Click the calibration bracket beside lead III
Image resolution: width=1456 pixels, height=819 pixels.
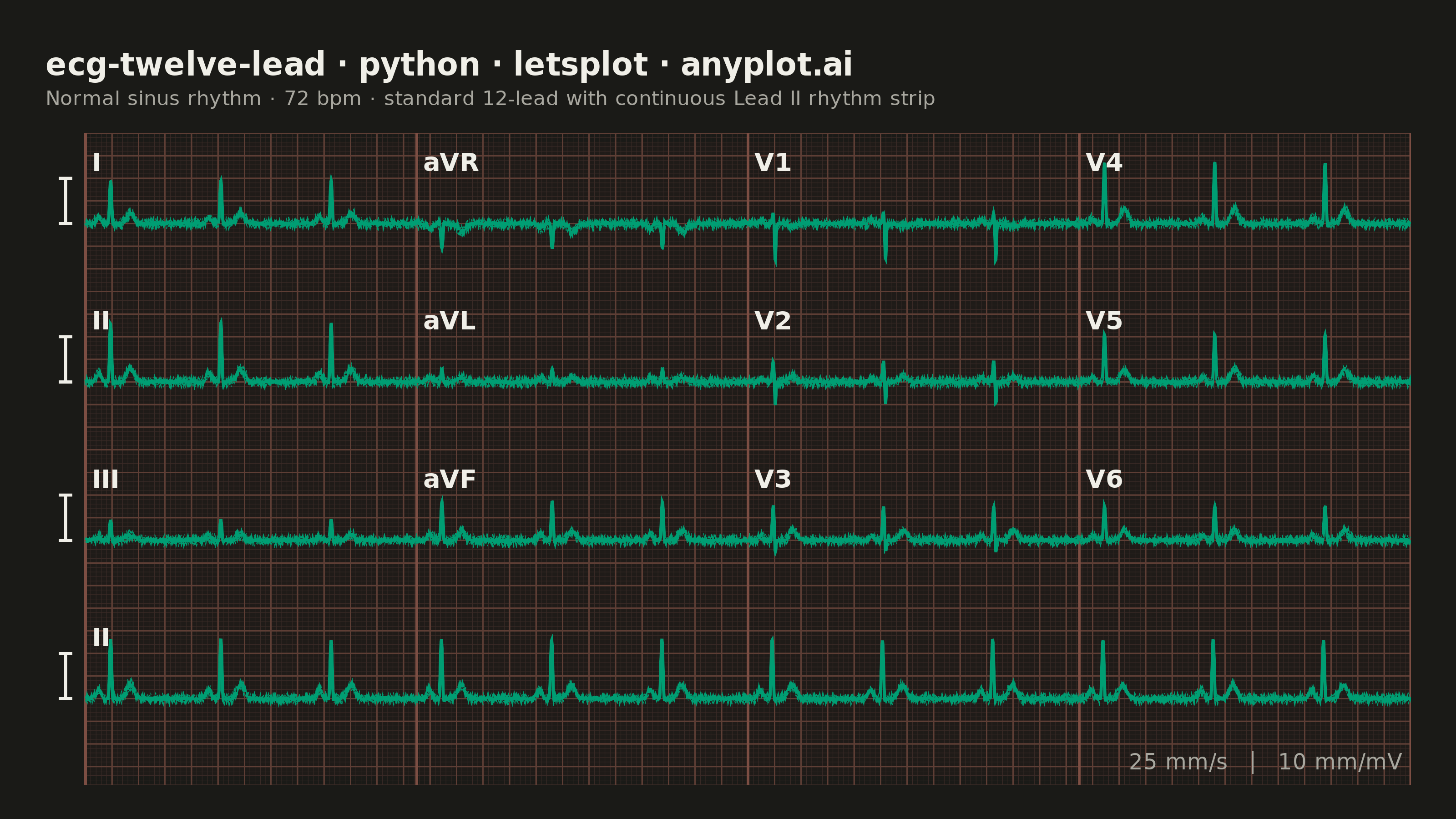coord(66,517)
